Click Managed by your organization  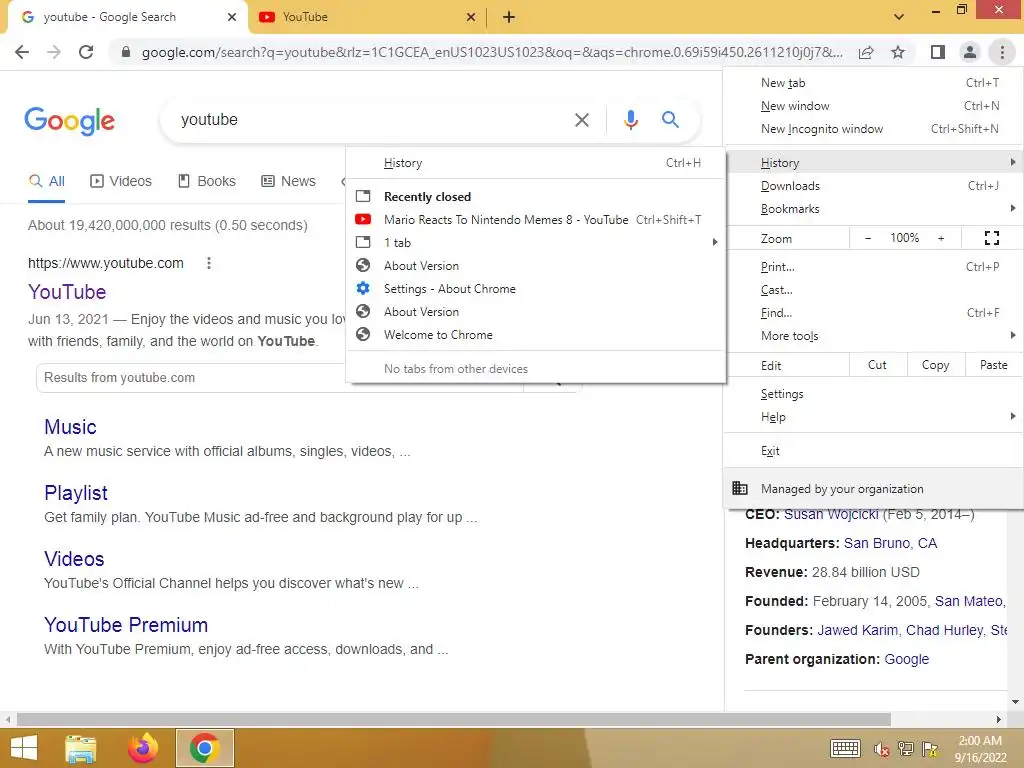pos(874,488)
